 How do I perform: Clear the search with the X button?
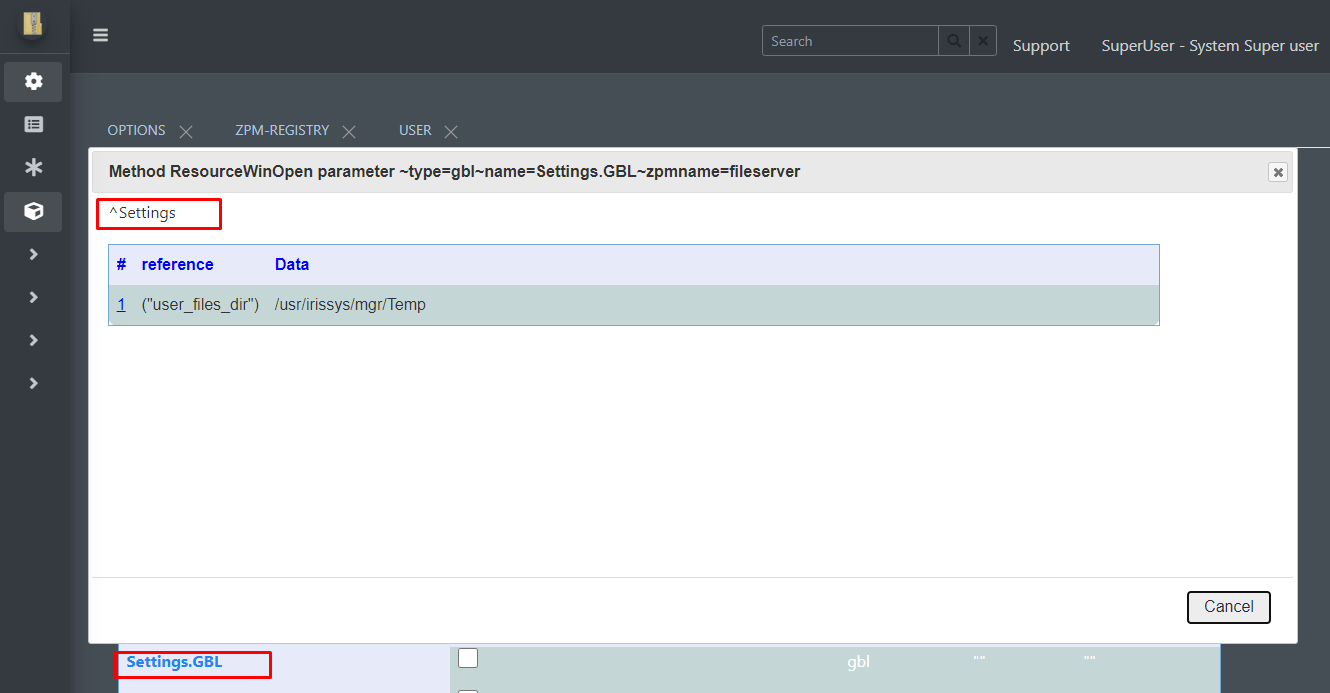pyautogui.click(x=983, y=41)
